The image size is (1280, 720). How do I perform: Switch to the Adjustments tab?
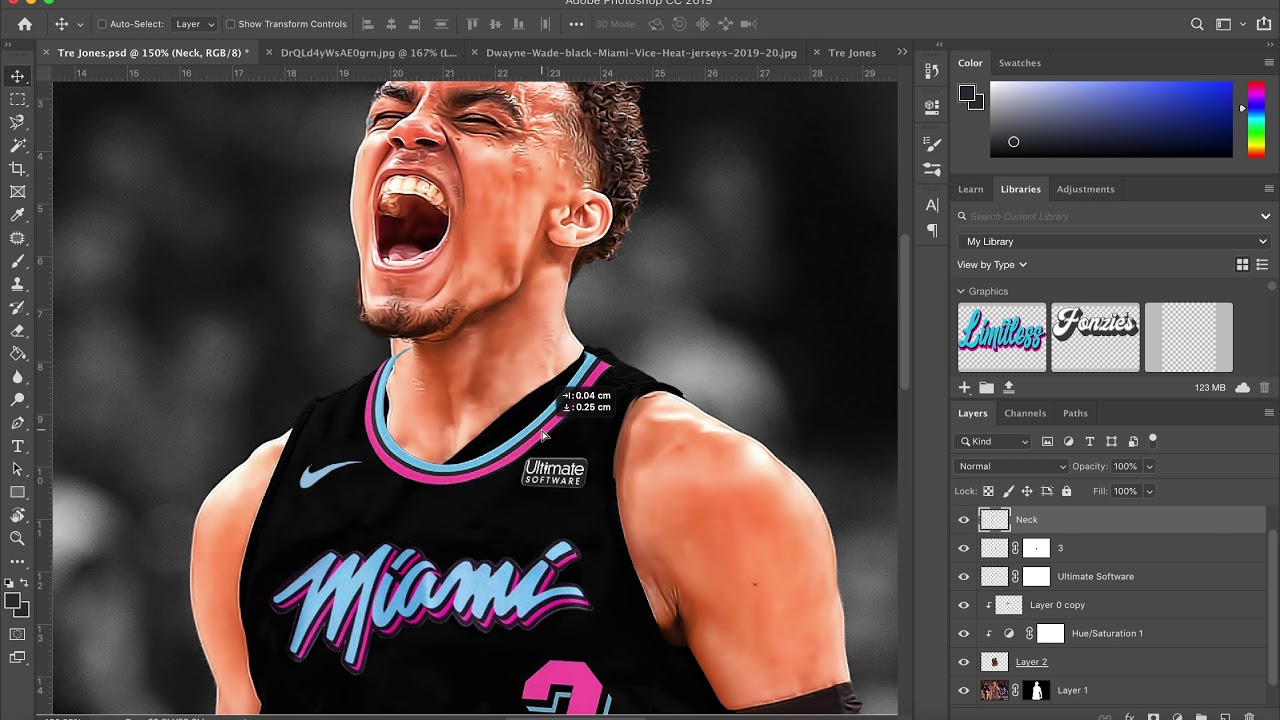pos(1085,189)
